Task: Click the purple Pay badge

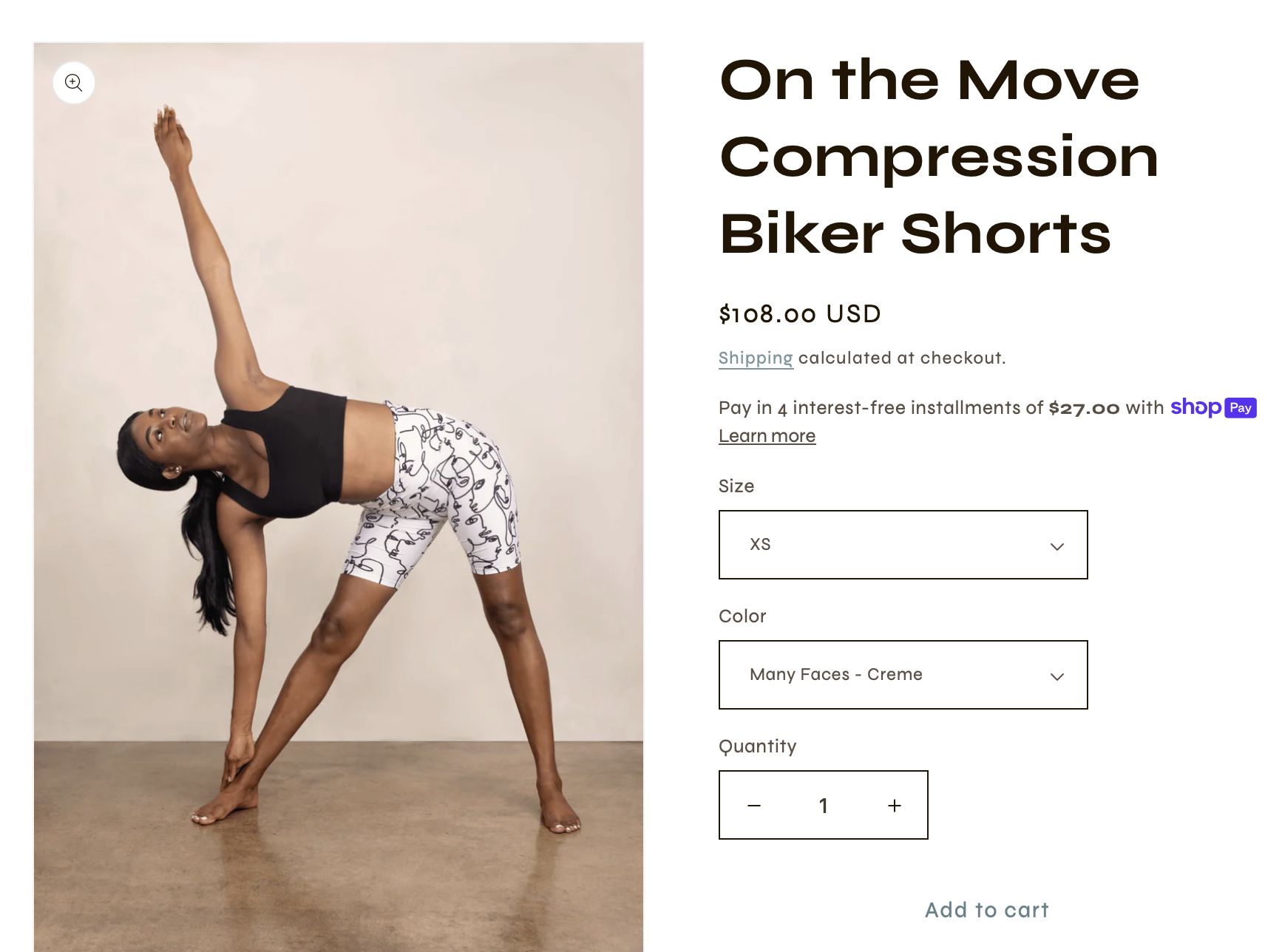Action: coord(1241,408)
